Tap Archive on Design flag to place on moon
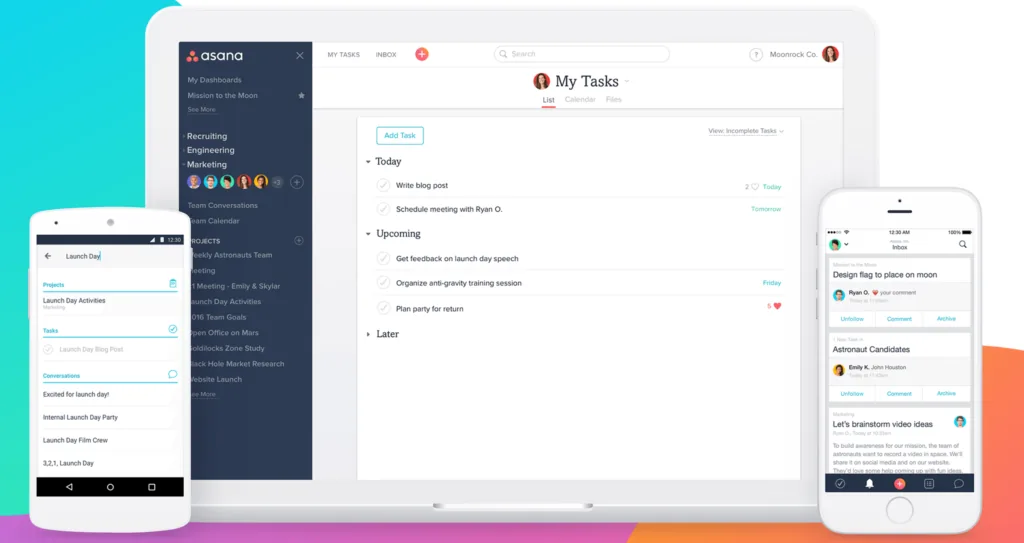The width and height of the screenshot is (1024, 543). pyautogui.click(x=946, y=319)
